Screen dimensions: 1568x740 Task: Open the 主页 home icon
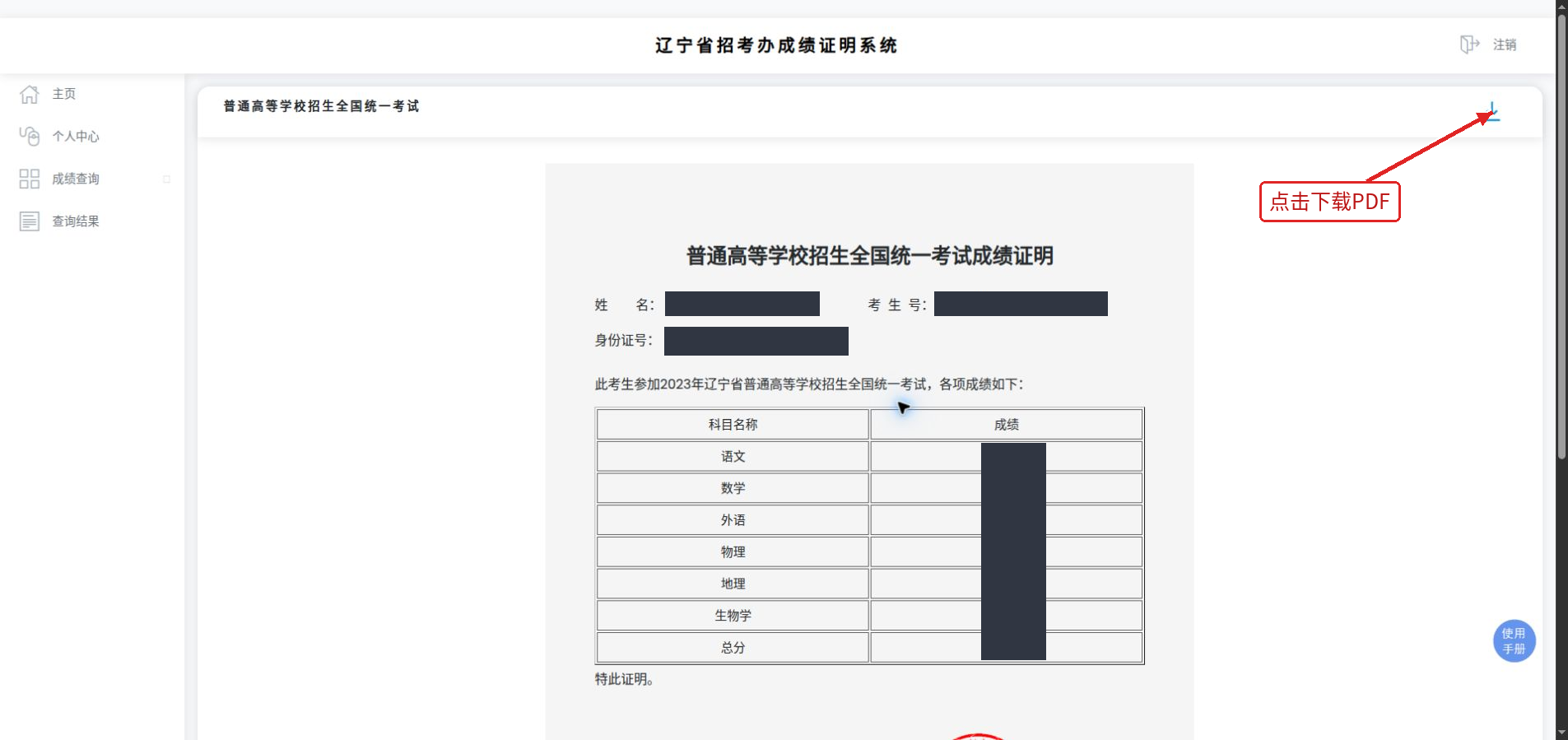(30, 94)
